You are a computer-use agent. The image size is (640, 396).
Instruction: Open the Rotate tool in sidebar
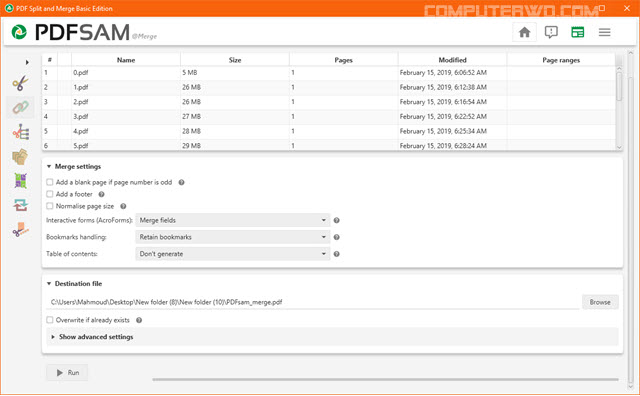pos(20,205)
